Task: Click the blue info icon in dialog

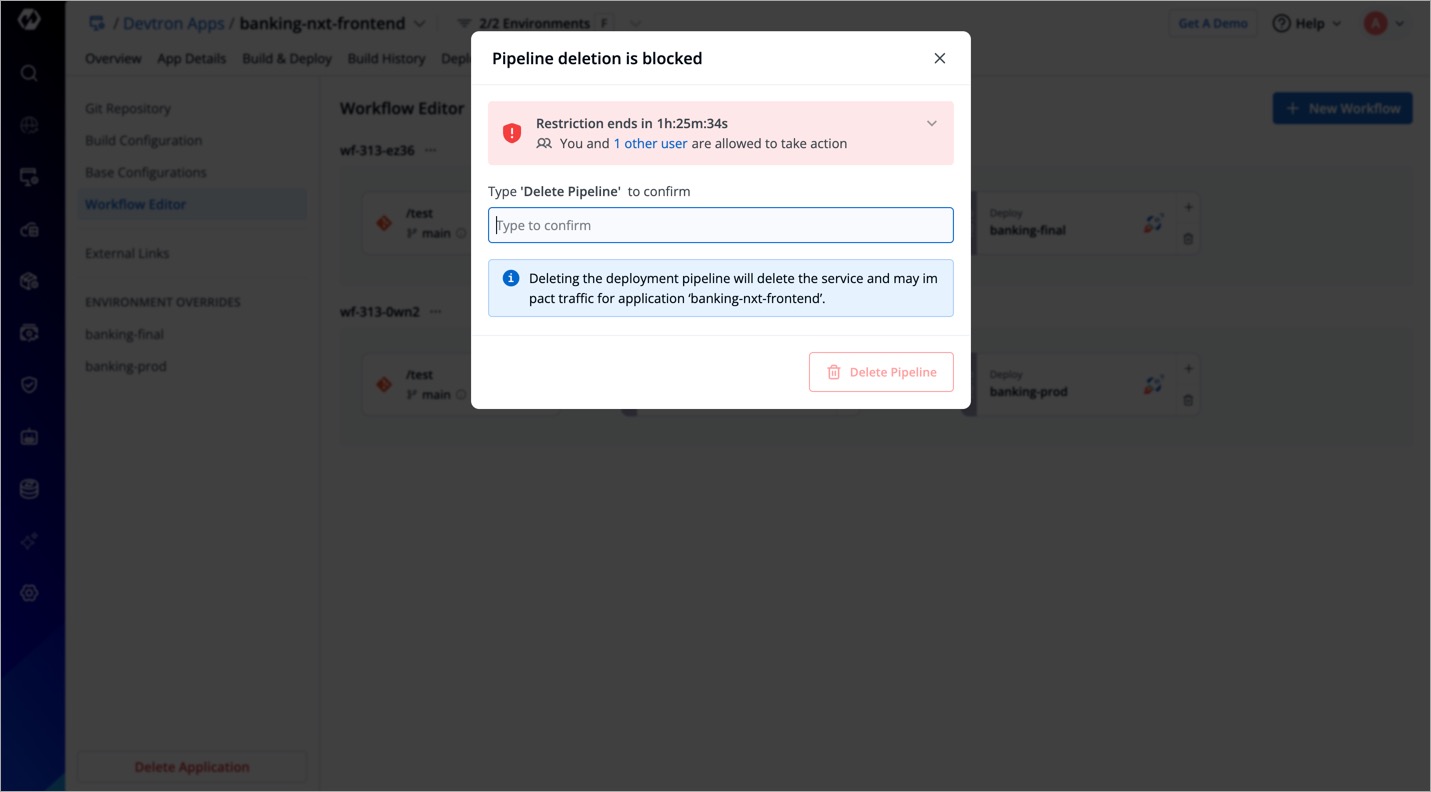Action: point(511,278)
